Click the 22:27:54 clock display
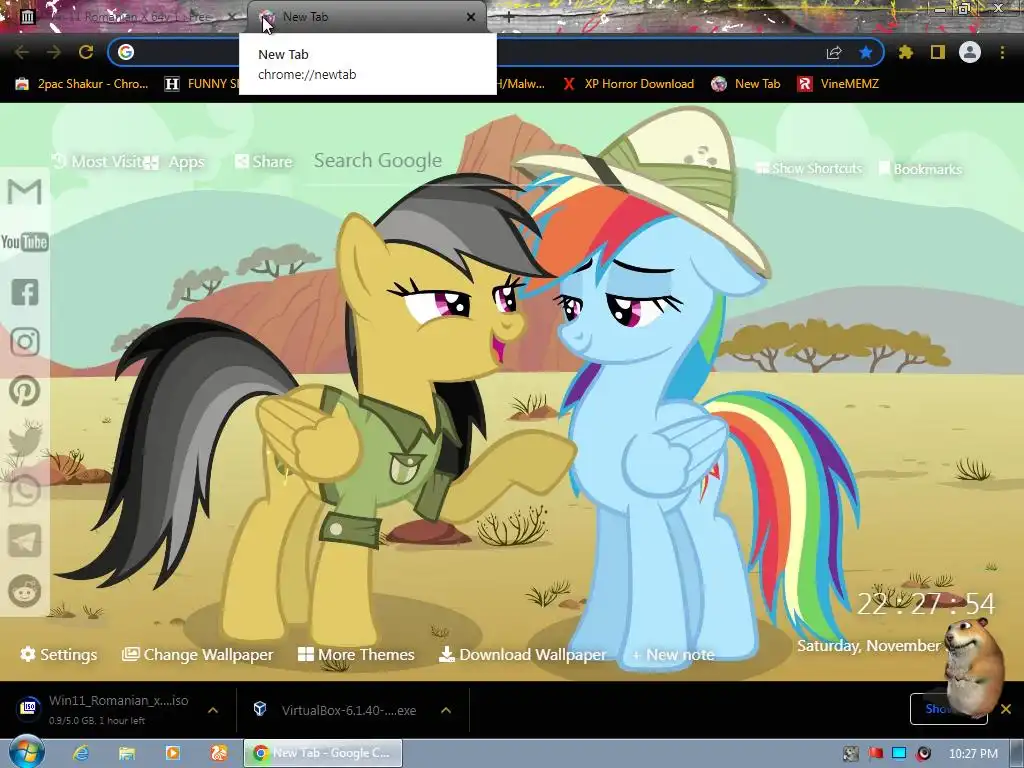Screen dimensions: 1024x768 coord(925,604)
